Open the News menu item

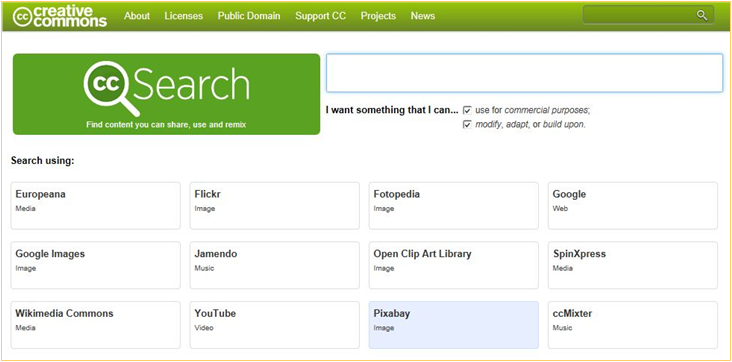coord(423,16)
